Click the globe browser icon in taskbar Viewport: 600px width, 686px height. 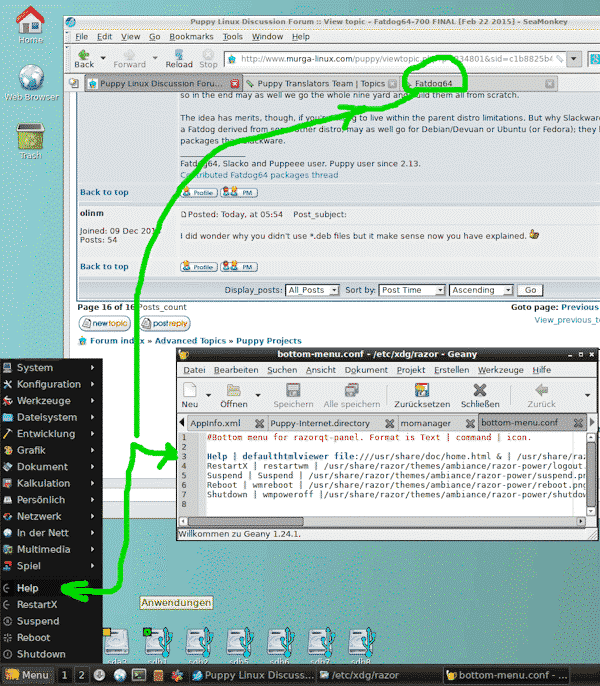pyautogui.click(x=120, y=675)
